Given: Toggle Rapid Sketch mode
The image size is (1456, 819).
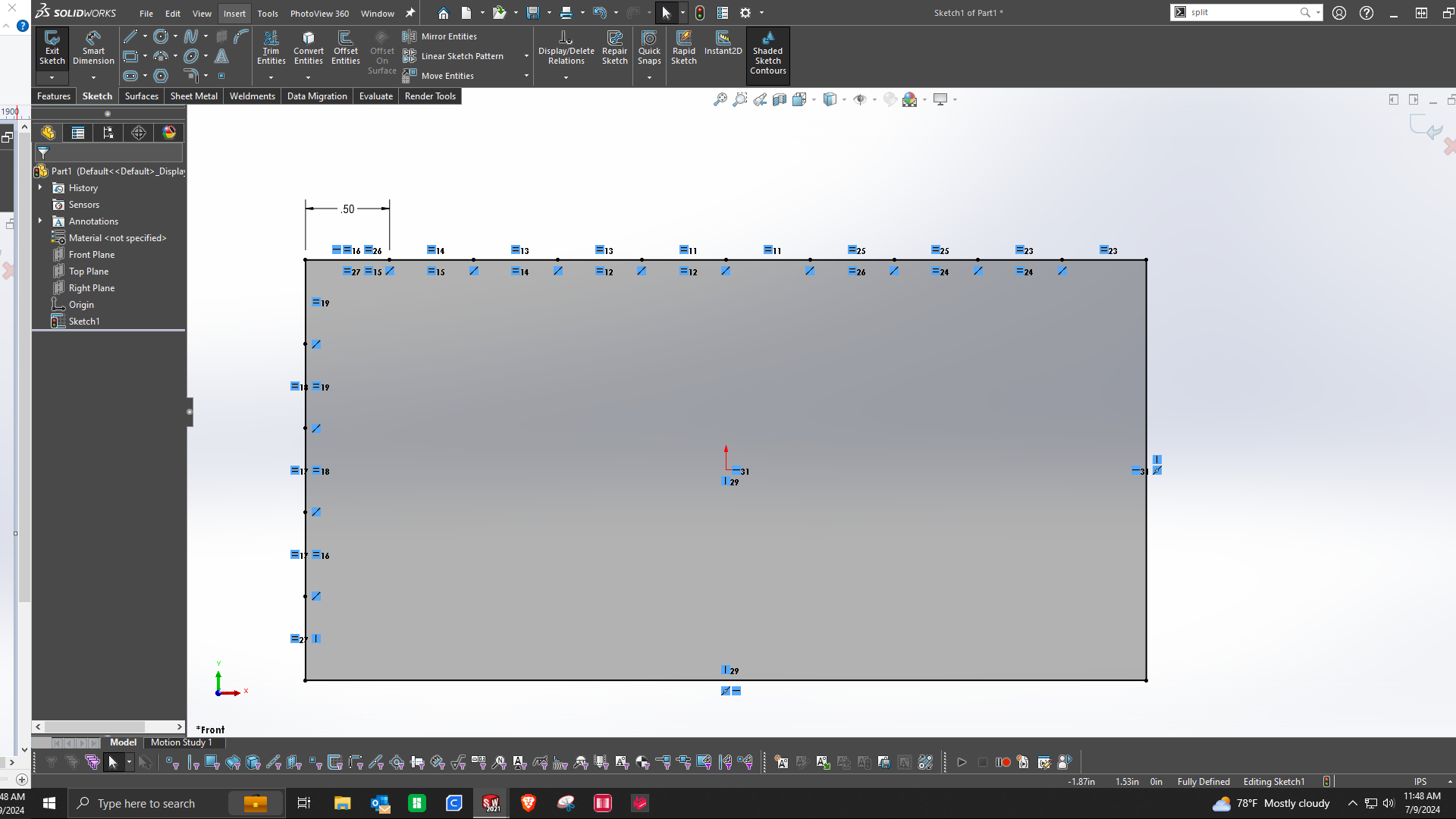Looking at the screenshot, I should (x=683, y=48).
